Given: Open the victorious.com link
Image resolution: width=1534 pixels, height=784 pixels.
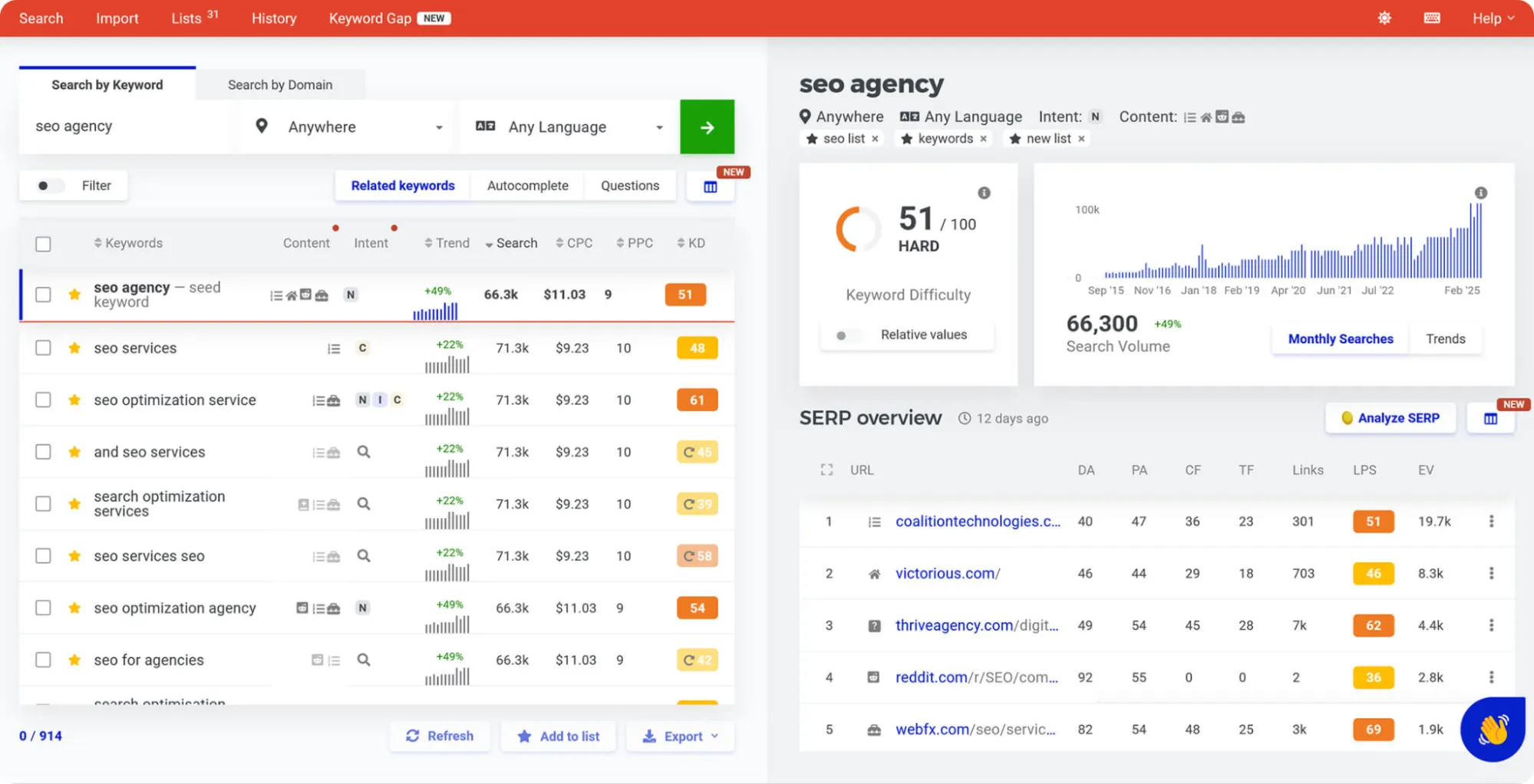Looking at the screenshot, I should (x=947, y=573).
